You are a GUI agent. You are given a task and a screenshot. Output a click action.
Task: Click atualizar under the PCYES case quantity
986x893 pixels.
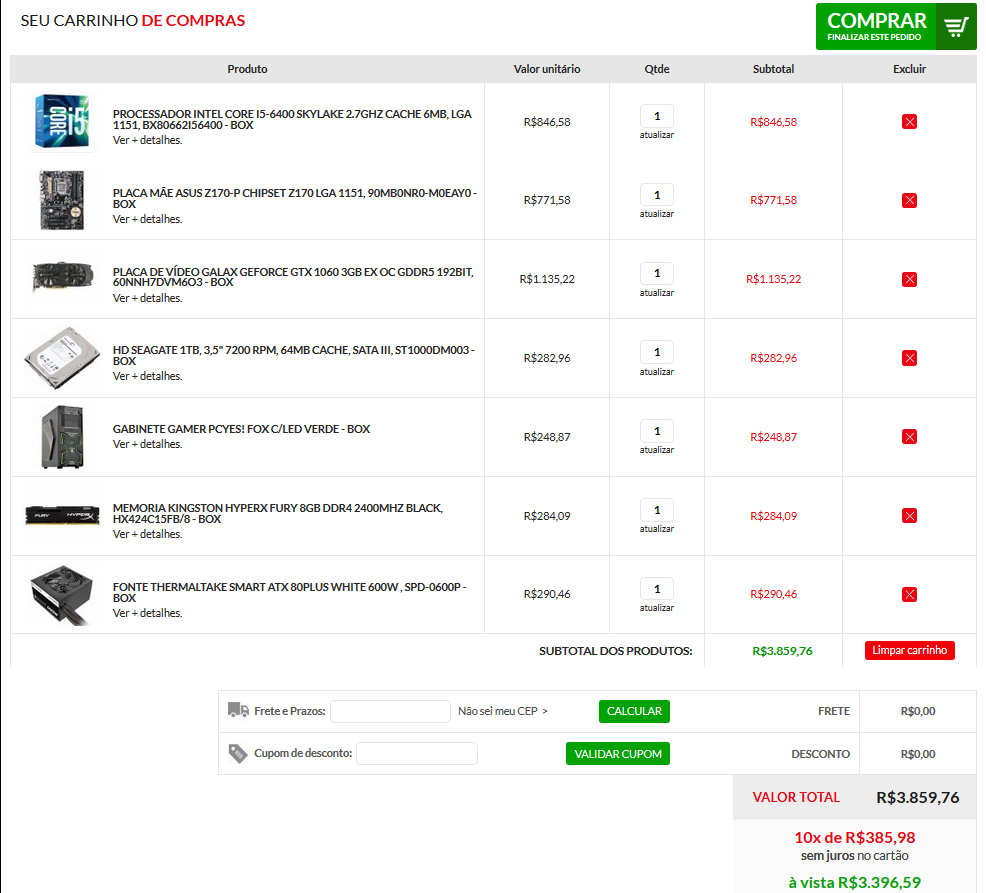pyautogui.click(x=656, y=450)
